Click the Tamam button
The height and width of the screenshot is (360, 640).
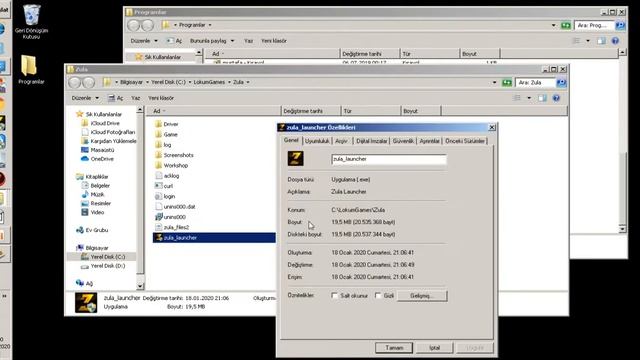(394, 348)
